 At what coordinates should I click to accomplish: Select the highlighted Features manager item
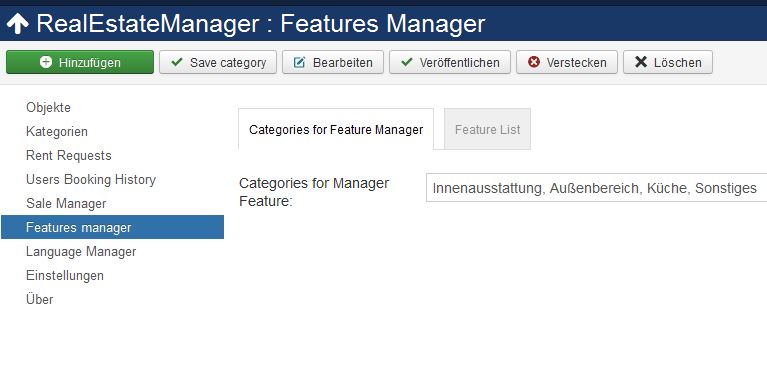point(113,227)
